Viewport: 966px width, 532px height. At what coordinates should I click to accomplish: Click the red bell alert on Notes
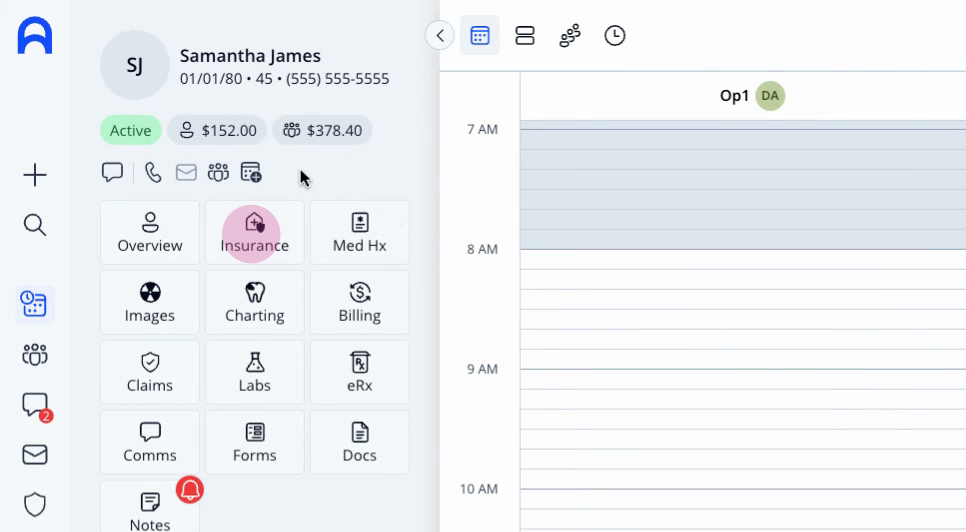coord(190,490)
